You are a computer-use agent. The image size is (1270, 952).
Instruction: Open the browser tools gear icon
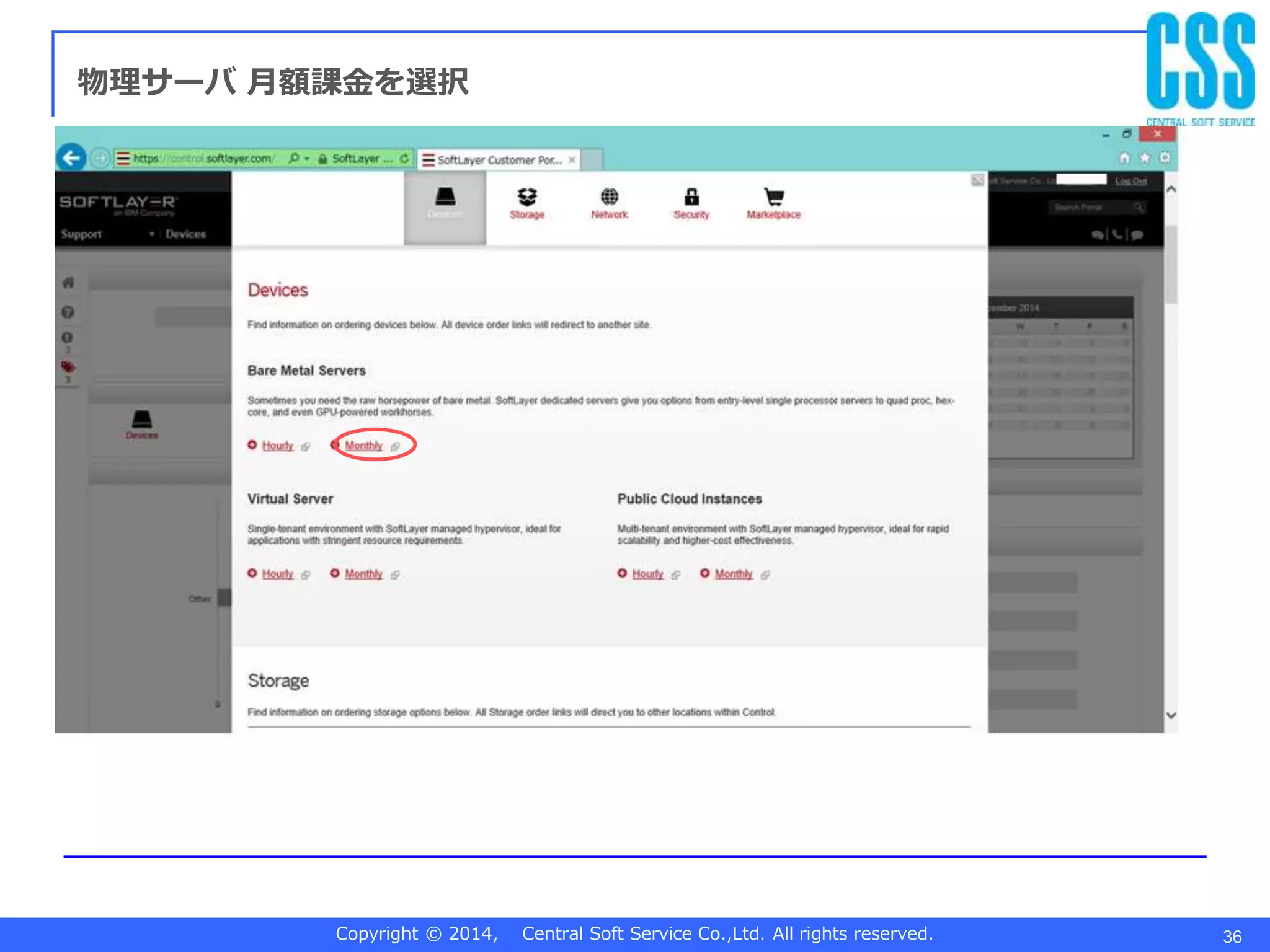click(1165, 158)
